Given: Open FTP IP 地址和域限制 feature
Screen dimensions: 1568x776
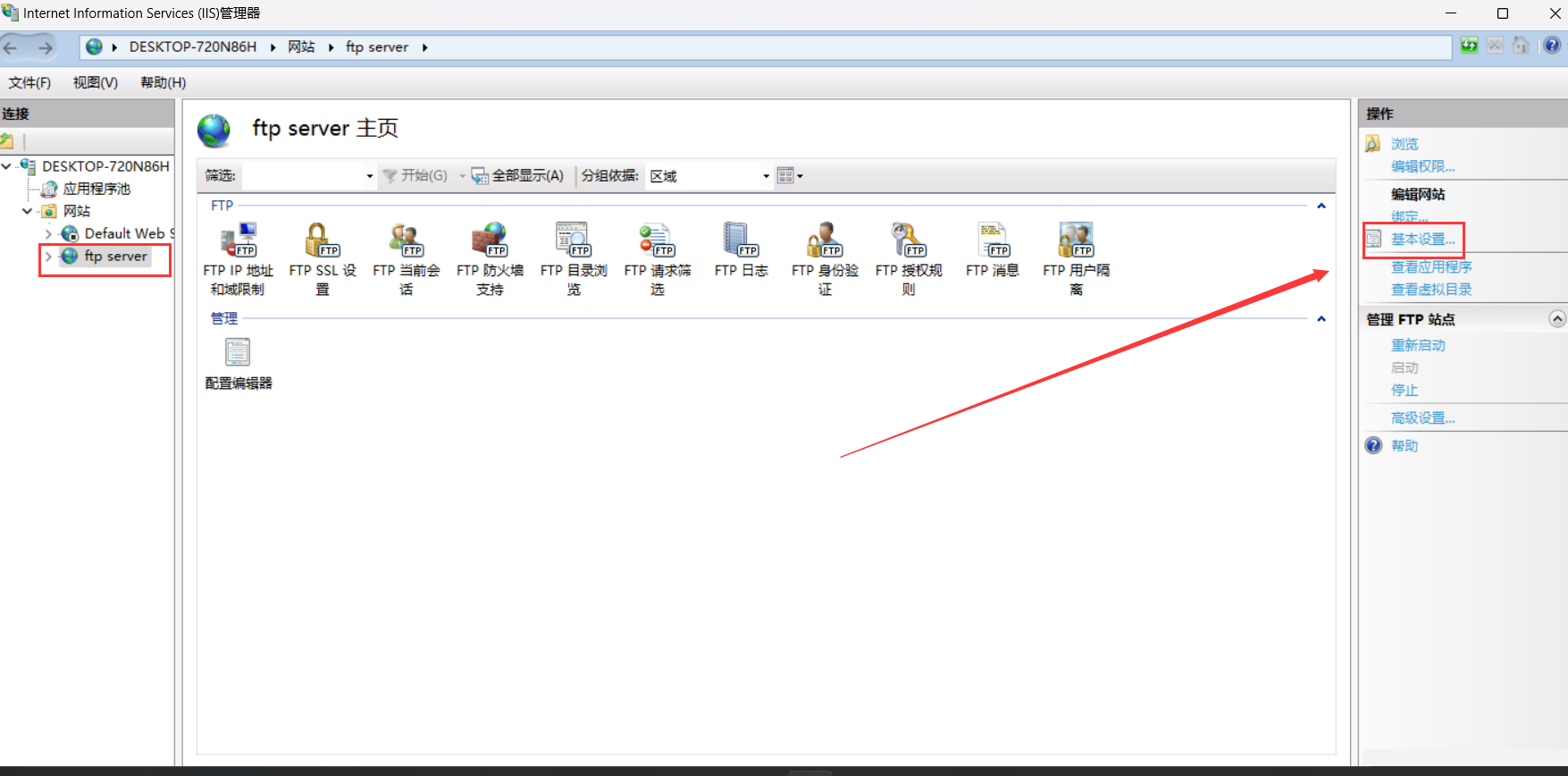Looking at the screenshot, I should 238,258.
